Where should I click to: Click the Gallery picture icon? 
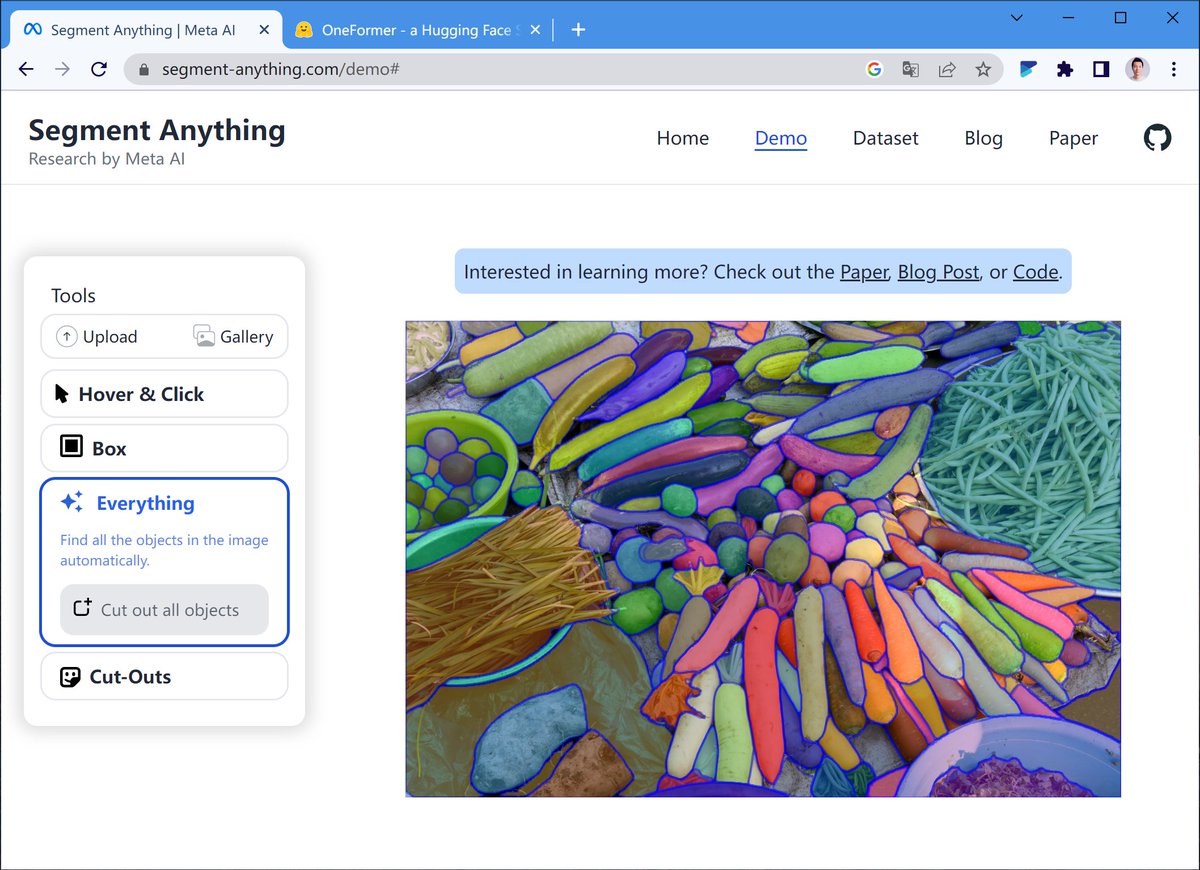(204, 337)
